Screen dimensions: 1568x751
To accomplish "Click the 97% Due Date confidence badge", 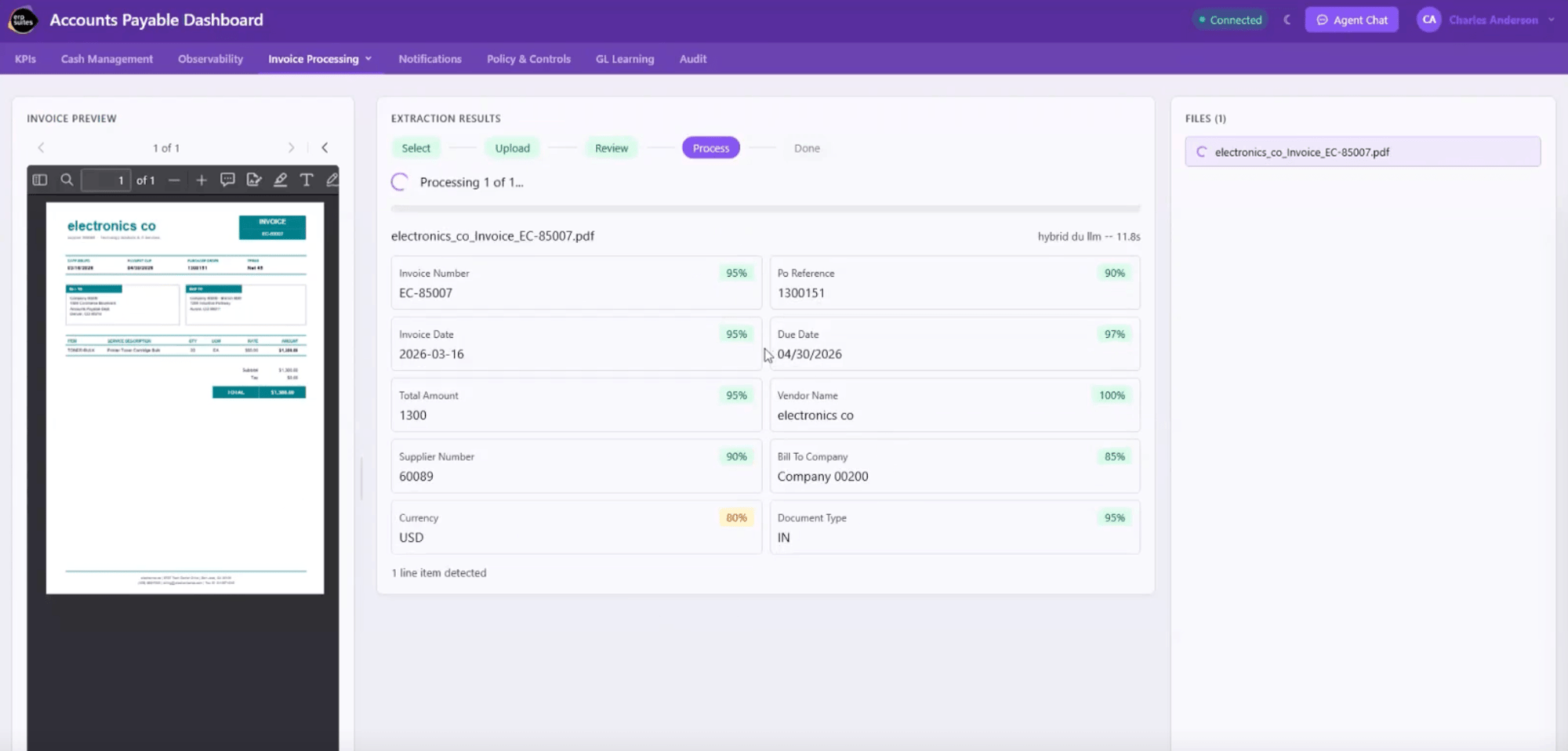I will click(1115, 334).
